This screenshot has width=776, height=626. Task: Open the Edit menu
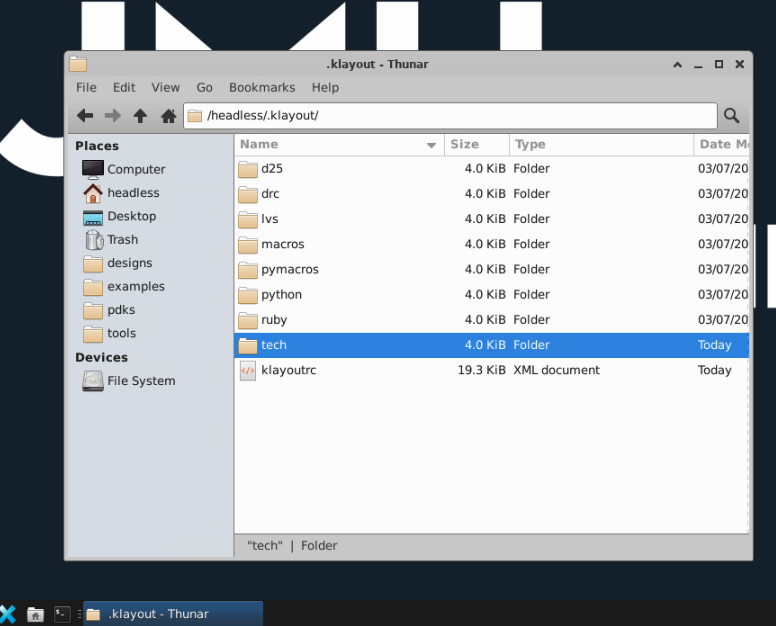tap(124, 88)
